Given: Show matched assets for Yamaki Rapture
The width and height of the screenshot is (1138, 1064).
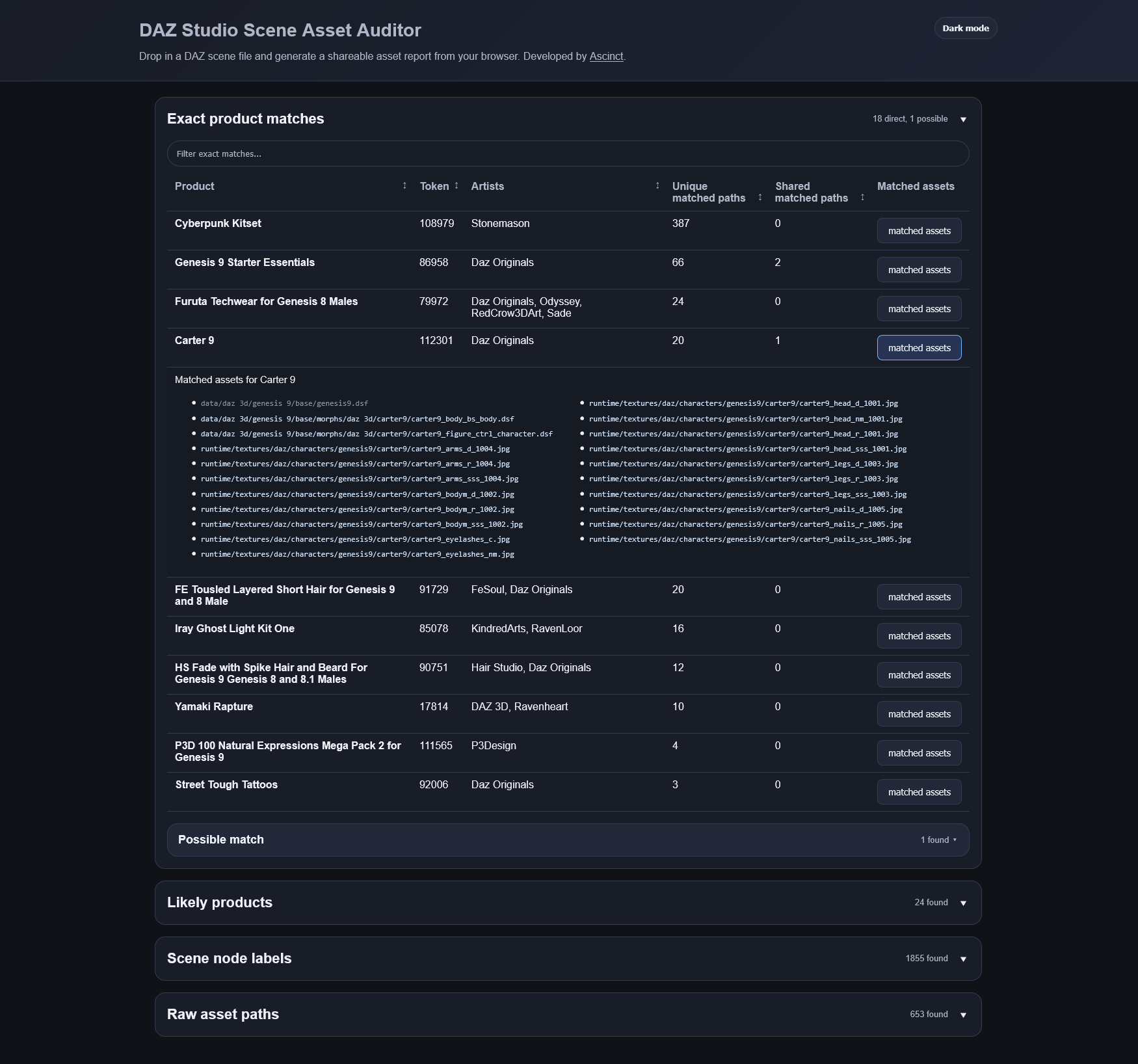Looking at the screenshot, I should (x=919, y=714).
